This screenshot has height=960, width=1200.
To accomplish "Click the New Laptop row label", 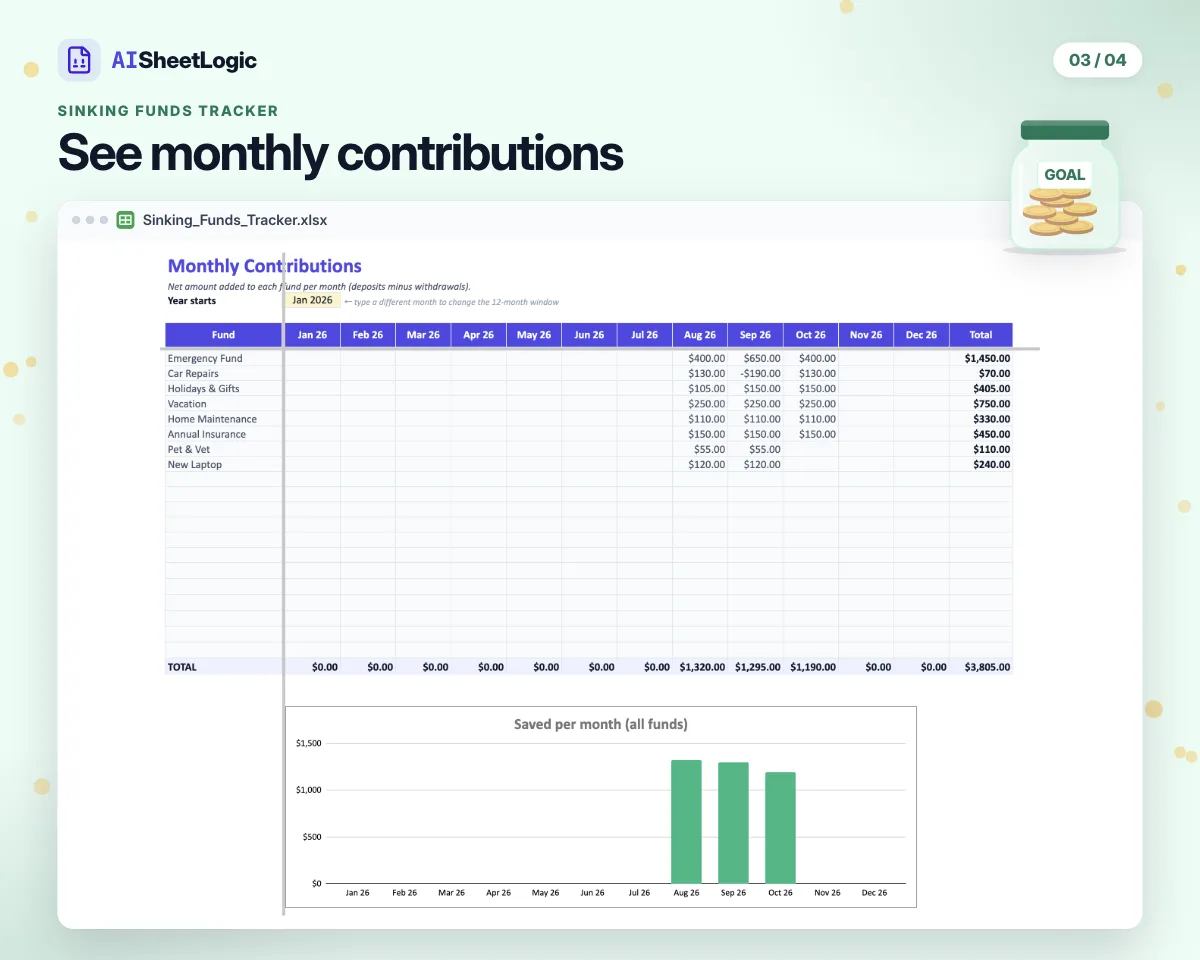I will click(x=195, y=464).
